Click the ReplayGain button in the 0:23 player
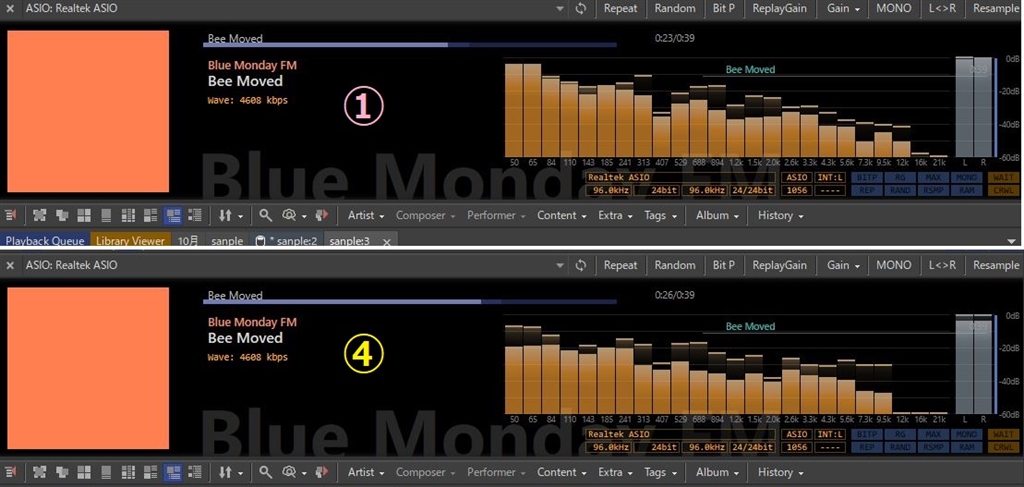 click(x=780, y=8)
